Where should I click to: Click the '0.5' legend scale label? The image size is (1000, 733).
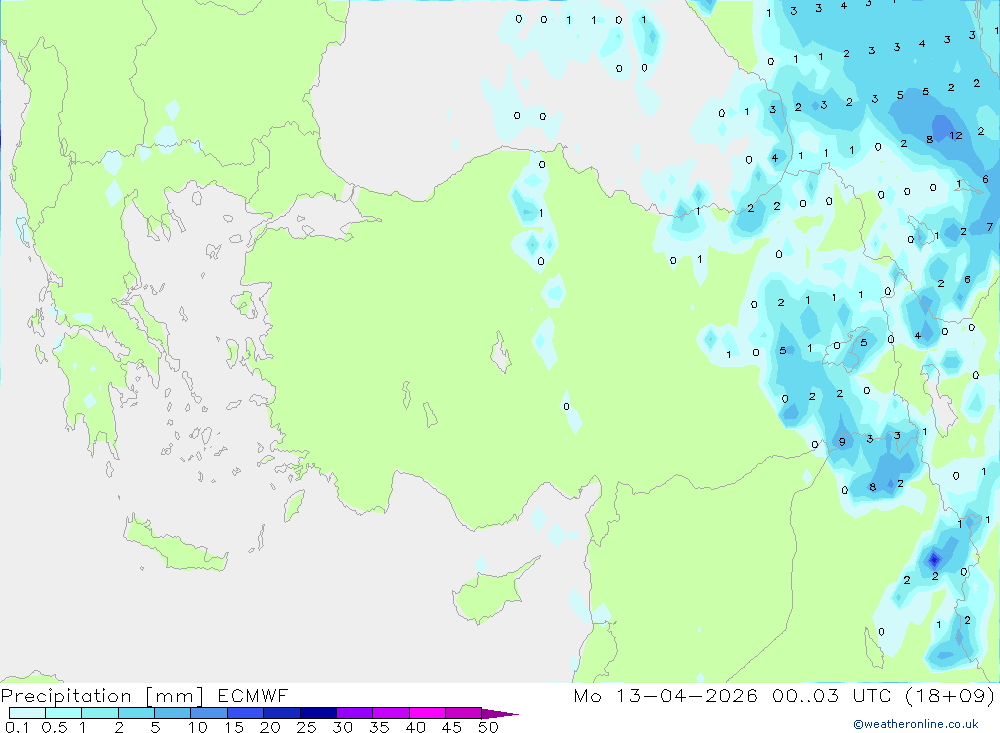point(54,727)
